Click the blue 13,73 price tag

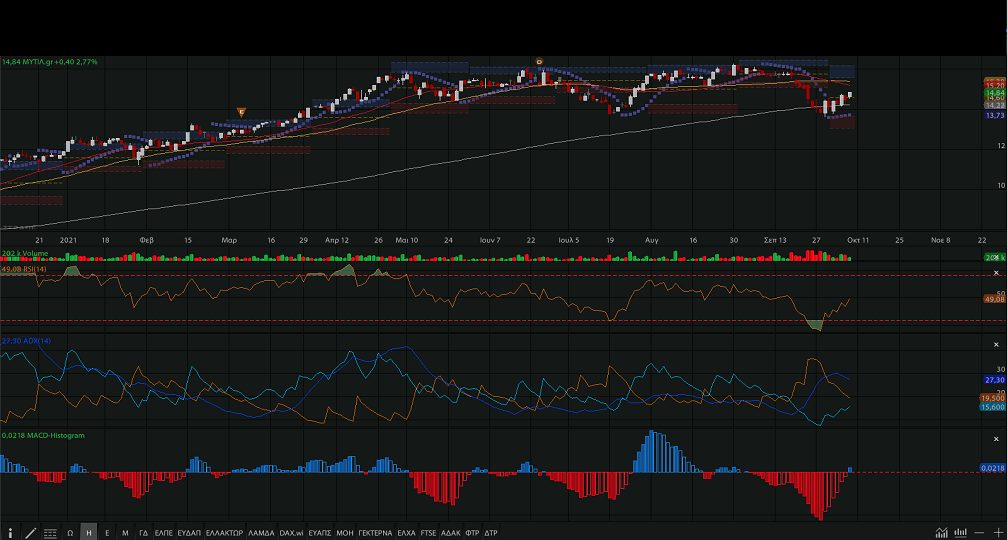pos(995,116)
